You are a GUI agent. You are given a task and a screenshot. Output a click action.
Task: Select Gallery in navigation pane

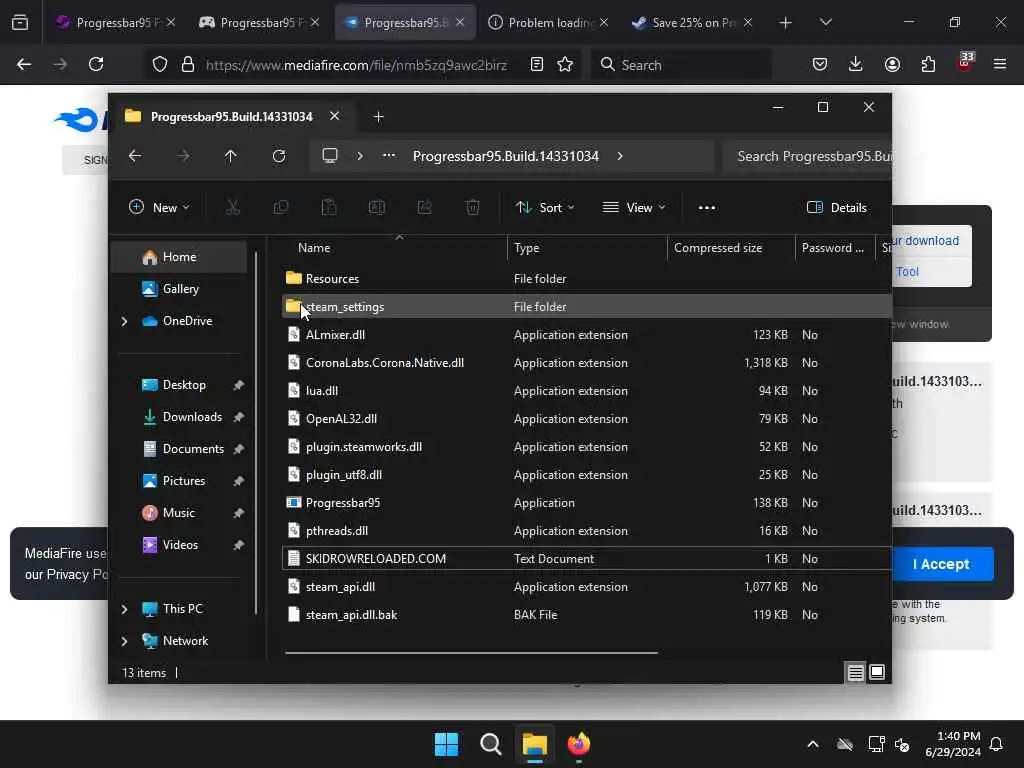click(179, 289)
